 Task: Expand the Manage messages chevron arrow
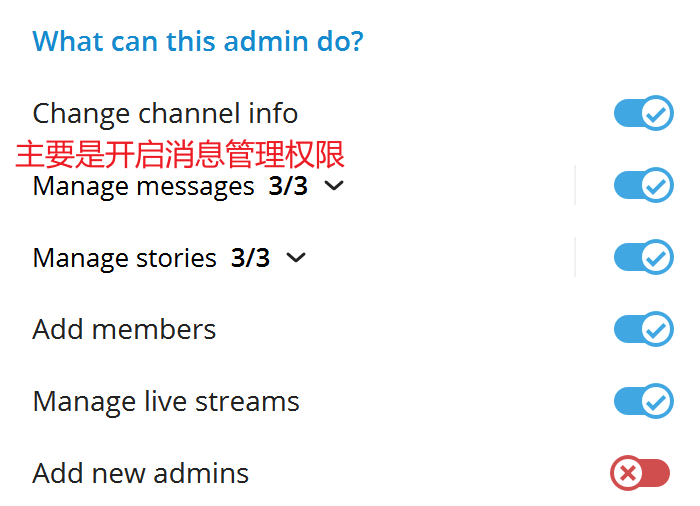coord(335,186)
